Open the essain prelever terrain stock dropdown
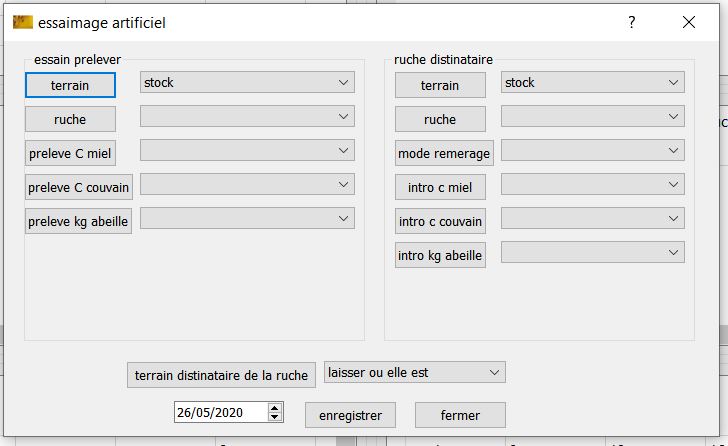Screen dimensions: 728x446 (247, 83)
